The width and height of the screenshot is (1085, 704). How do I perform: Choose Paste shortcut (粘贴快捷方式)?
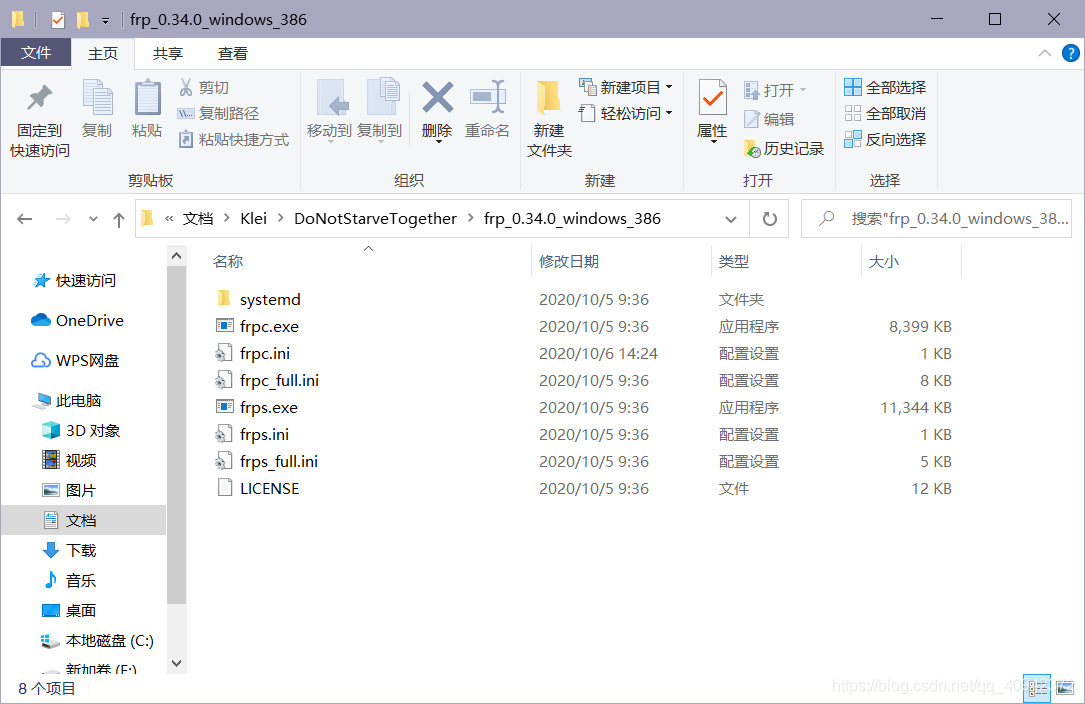(x=234, y=140)
